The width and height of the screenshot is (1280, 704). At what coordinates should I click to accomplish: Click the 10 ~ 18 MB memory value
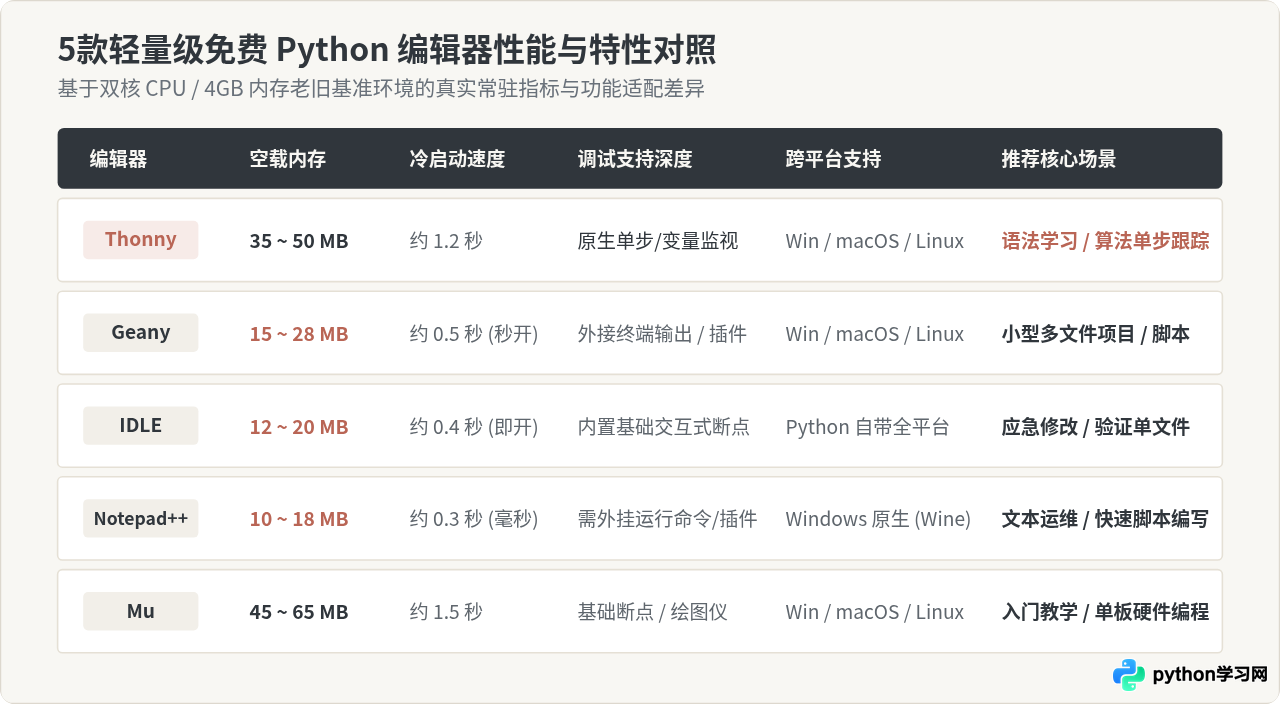coord(299,520)
